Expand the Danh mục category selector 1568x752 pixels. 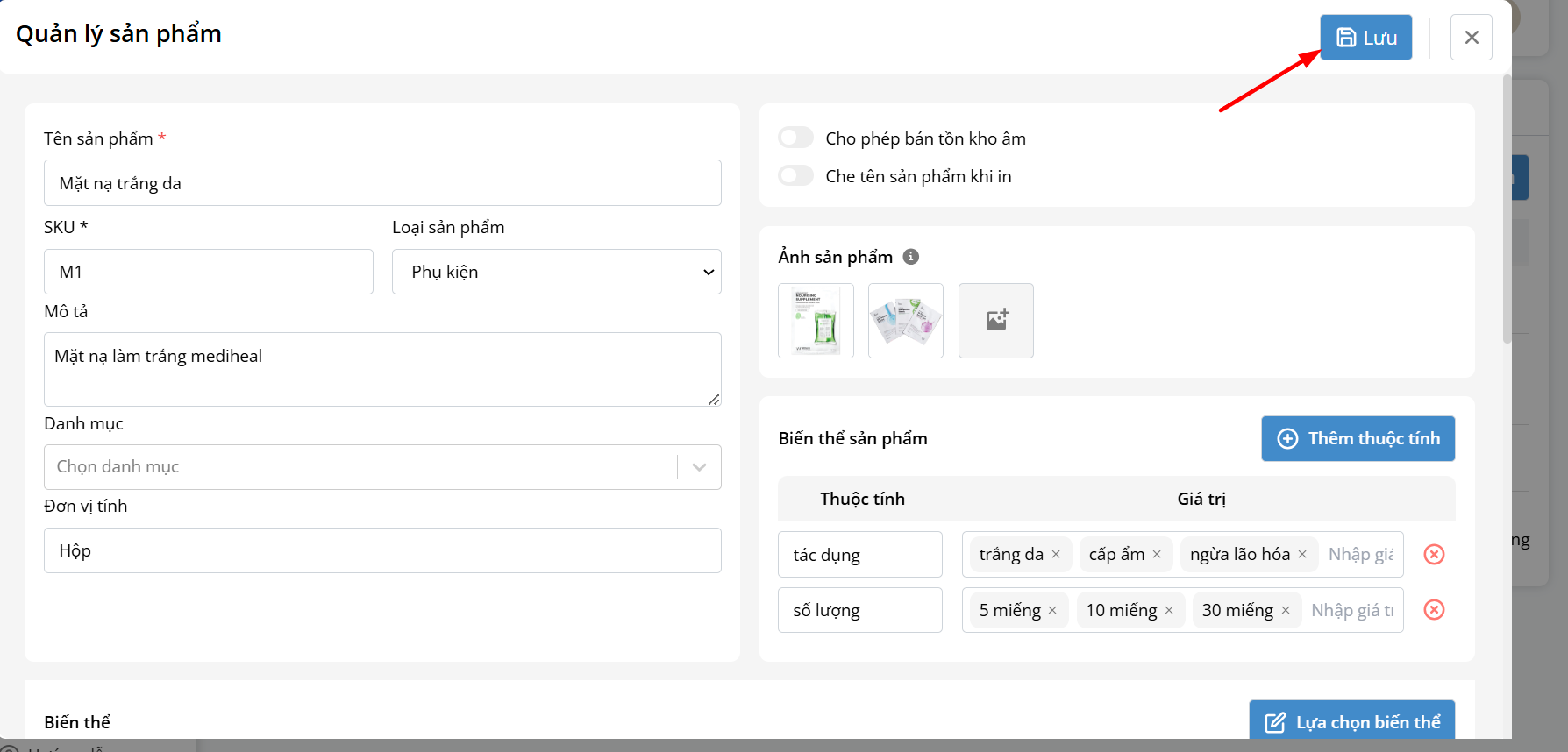699,467
